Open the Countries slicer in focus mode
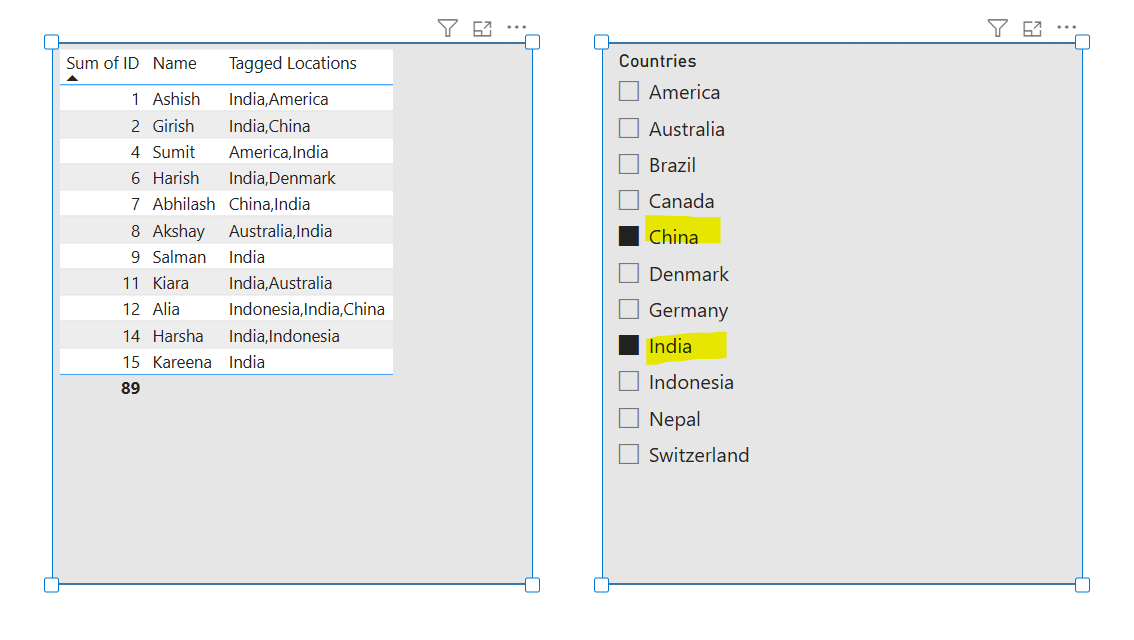This screenshot has width=1134, height=640. click(1032, 28)
